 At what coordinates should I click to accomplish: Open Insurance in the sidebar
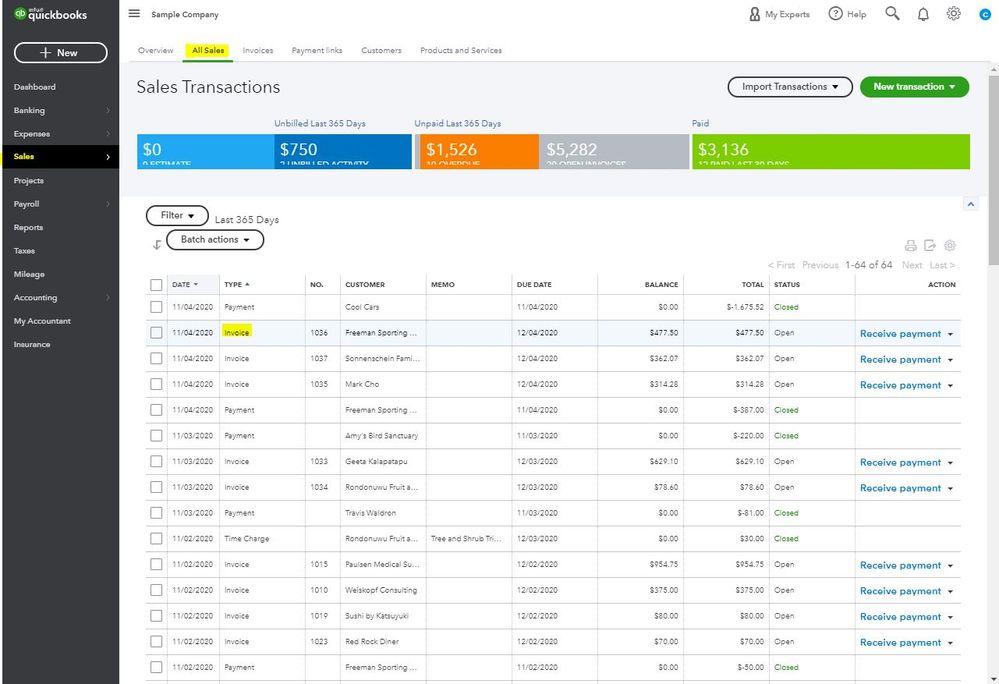point(32,345)
